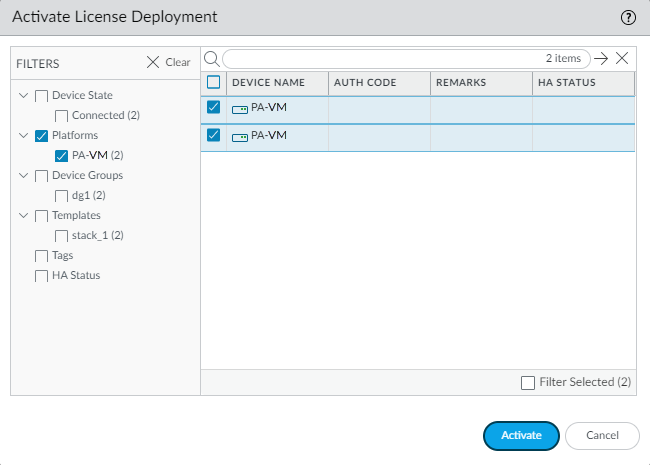Enable the Filter Selected checkbox
This screenshot has height=465, width=650.
(528, 382)
